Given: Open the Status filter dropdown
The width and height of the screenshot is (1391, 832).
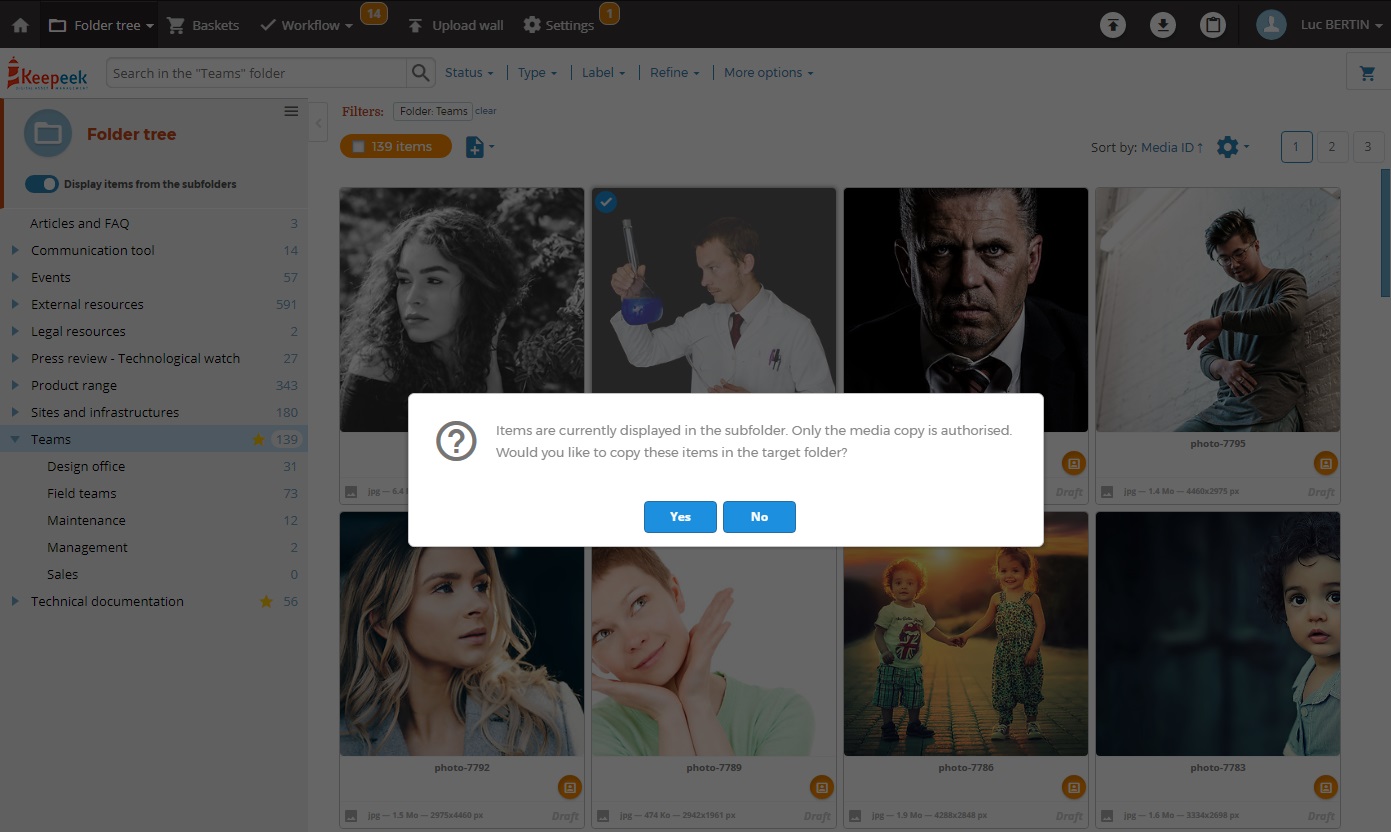Looking at the screenshot, I should pyautogui.click(x=469, y=73).
